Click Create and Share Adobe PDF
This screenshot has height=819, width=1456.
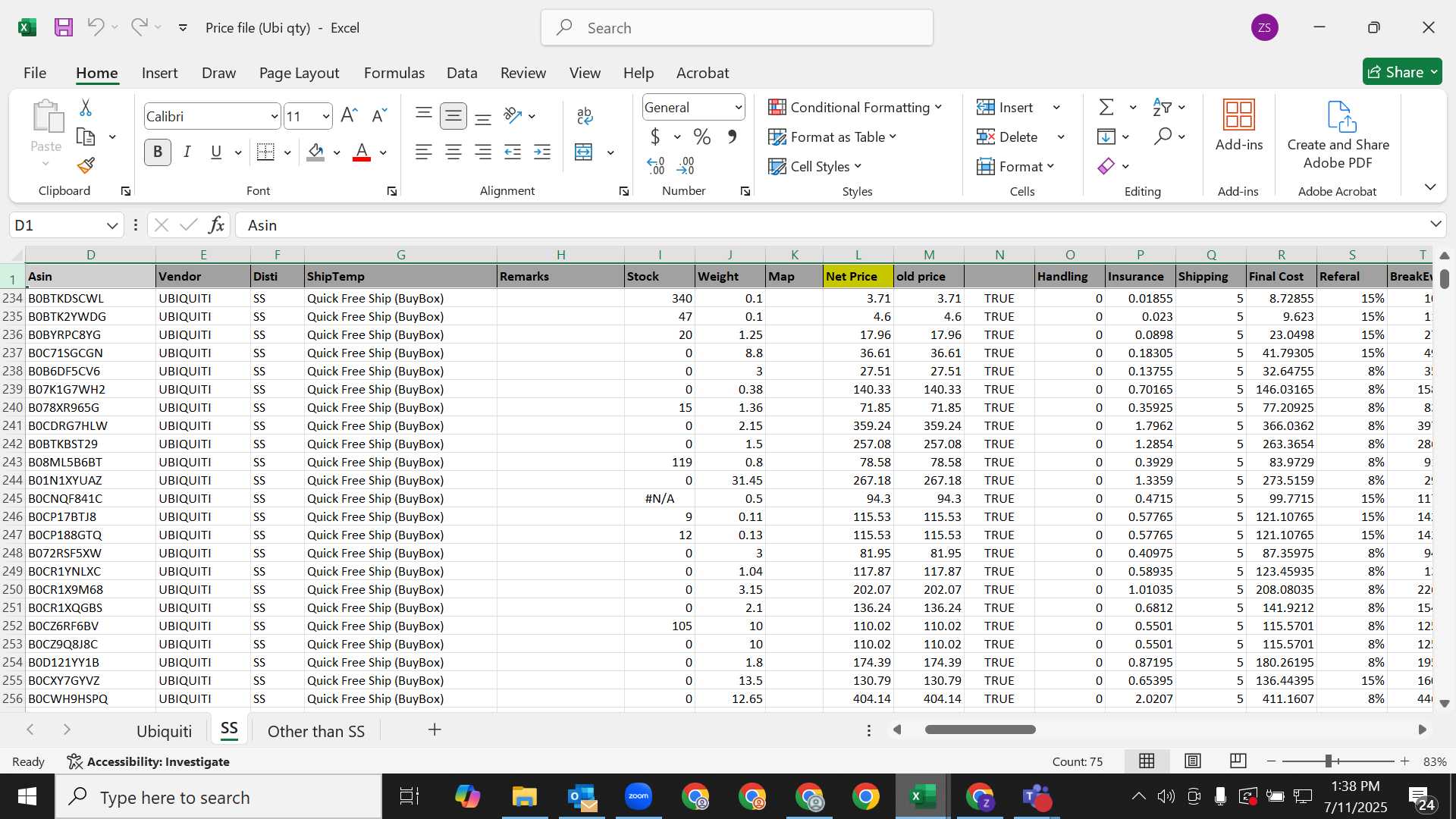pos(1338,135)
